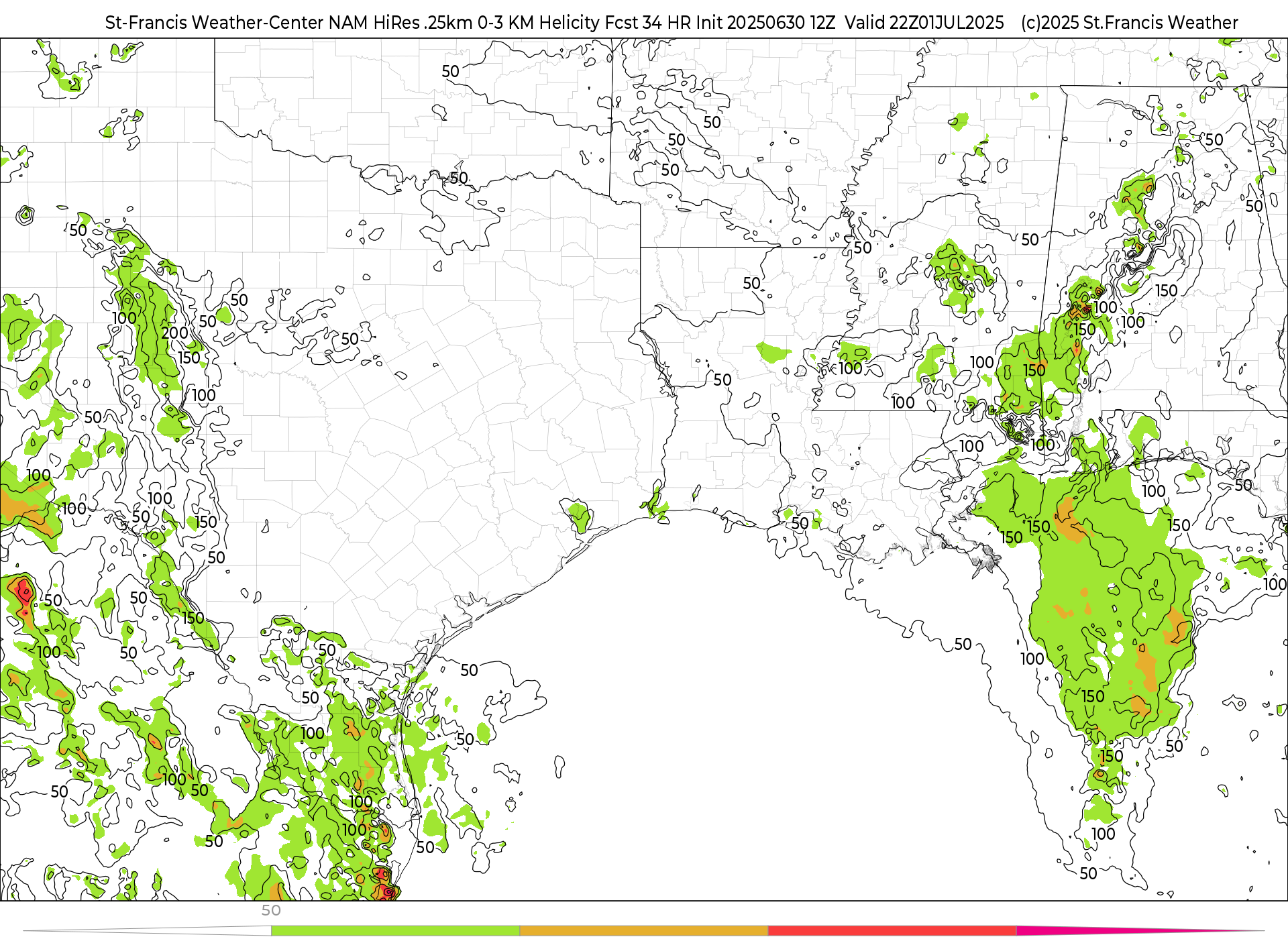The image size is (1288, 939).
Task: Click the green segment of the color bar
Action: pos(395,931)
